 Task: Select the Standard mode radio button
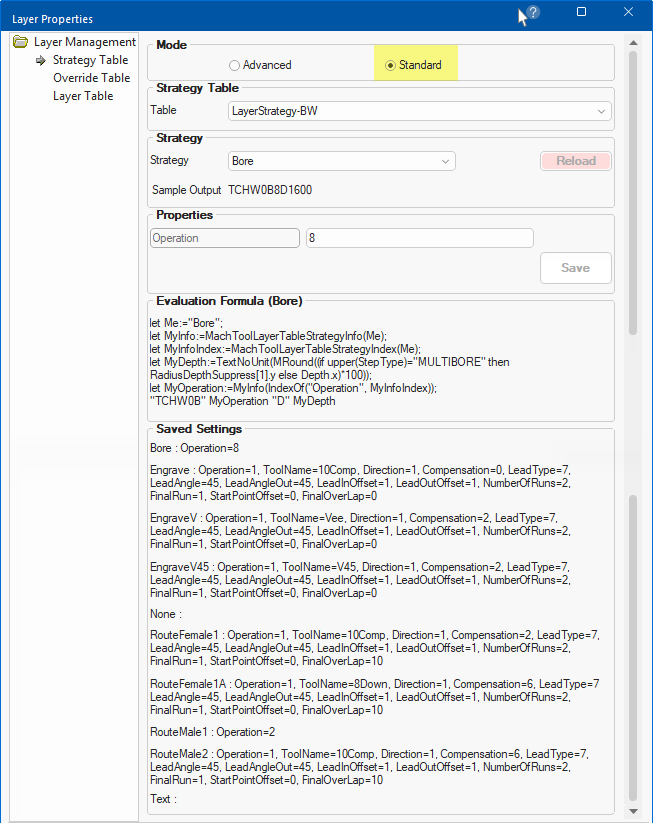[x=390, y=65]
